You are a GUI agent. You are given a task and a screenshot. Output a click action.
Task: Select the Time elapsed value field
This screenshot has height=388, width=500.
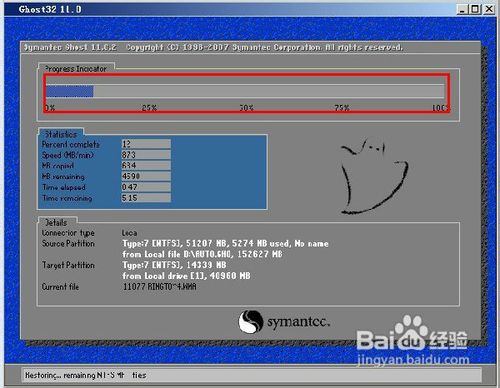coord(146,187)
